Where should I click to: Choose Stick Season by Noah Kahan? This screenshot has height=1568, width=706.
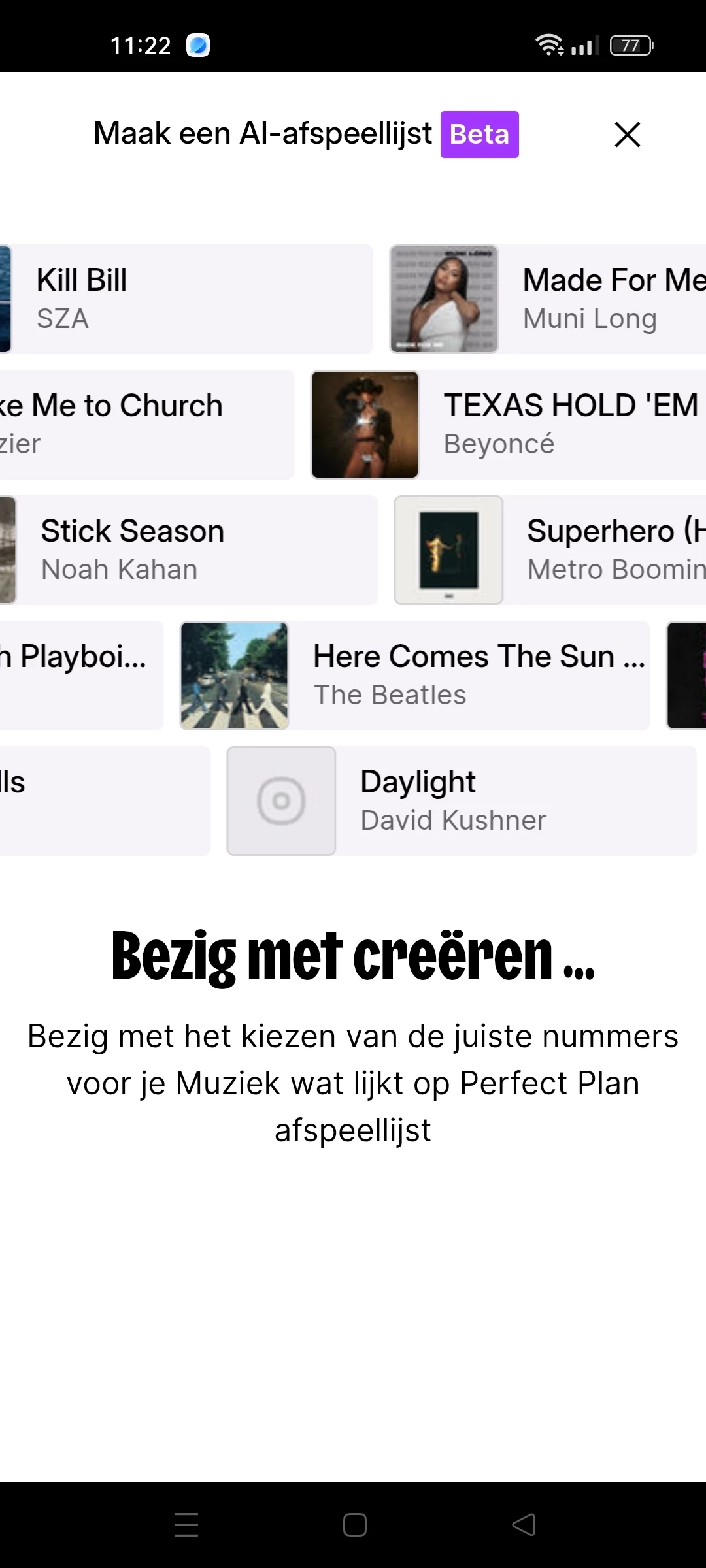pos(189,550)
